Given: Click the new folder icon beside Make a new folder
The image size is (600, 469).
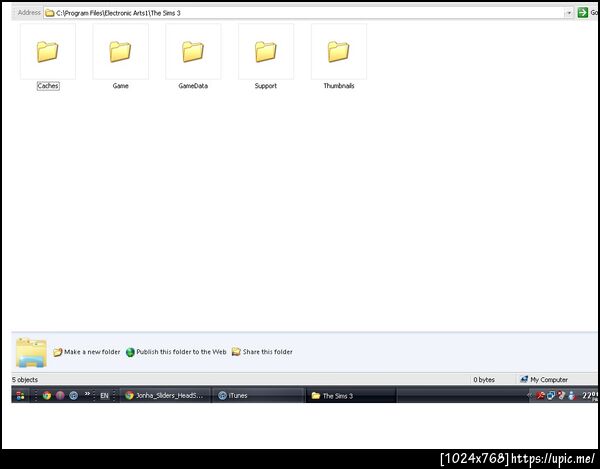Looking at the screenshot, I should coord(57,352).
